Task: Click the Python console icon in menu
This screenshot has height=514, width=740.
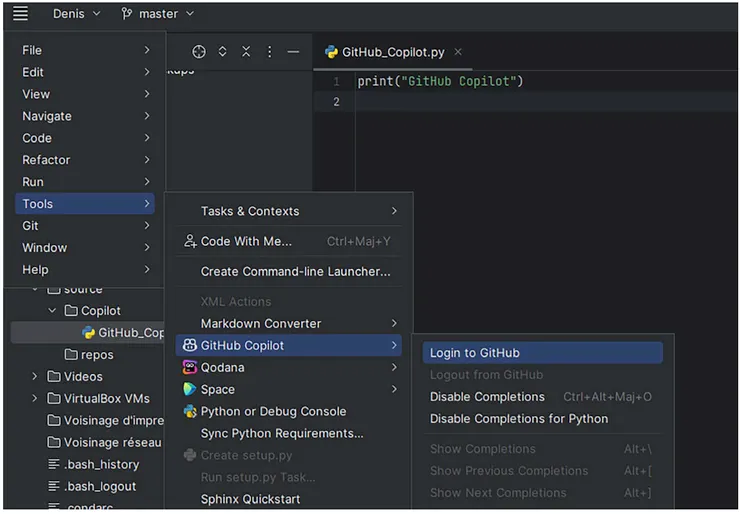Action: tap(190, 411)
